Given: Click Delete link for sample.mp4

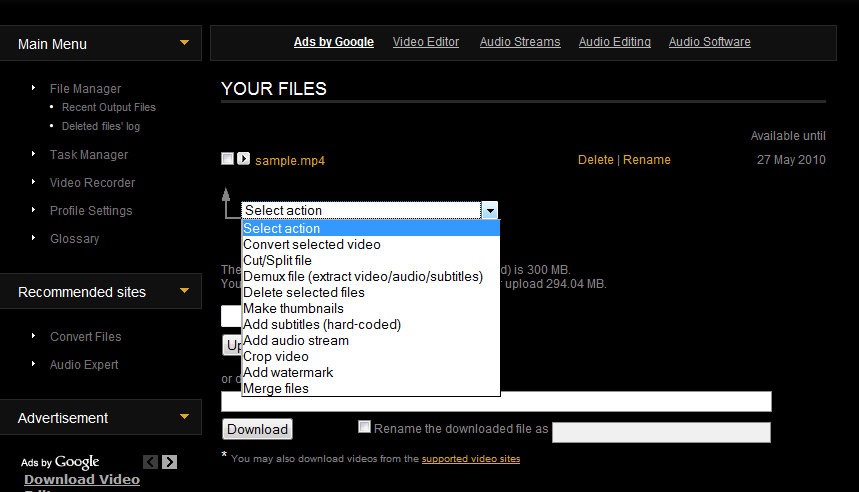Looking at the screenshot, I should click(596, 160).
